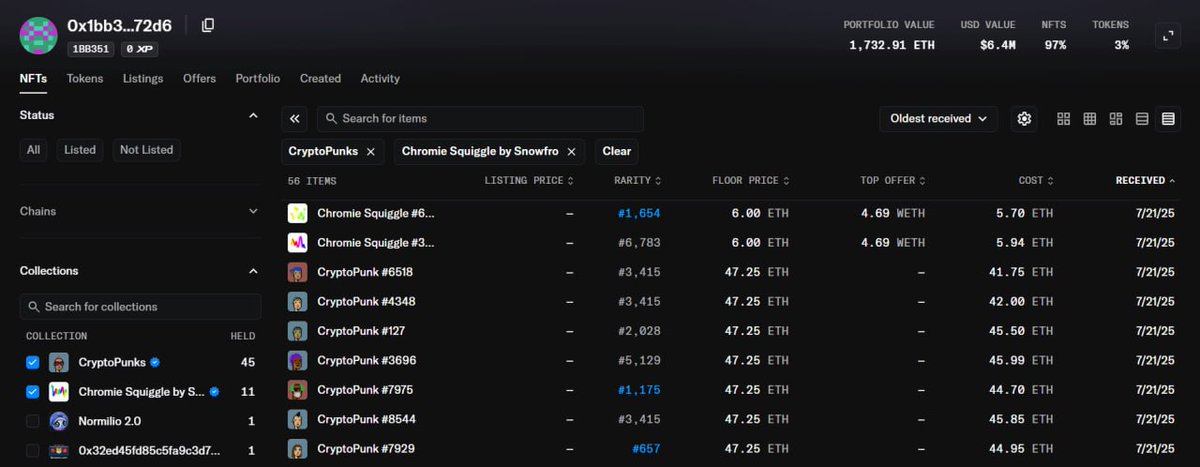Image resolution: width=1200 pixels, height=467 pixels.
Task: Uncheck the Chromie Squiggle collection checkbox
Action: click(x=33, y=392)
